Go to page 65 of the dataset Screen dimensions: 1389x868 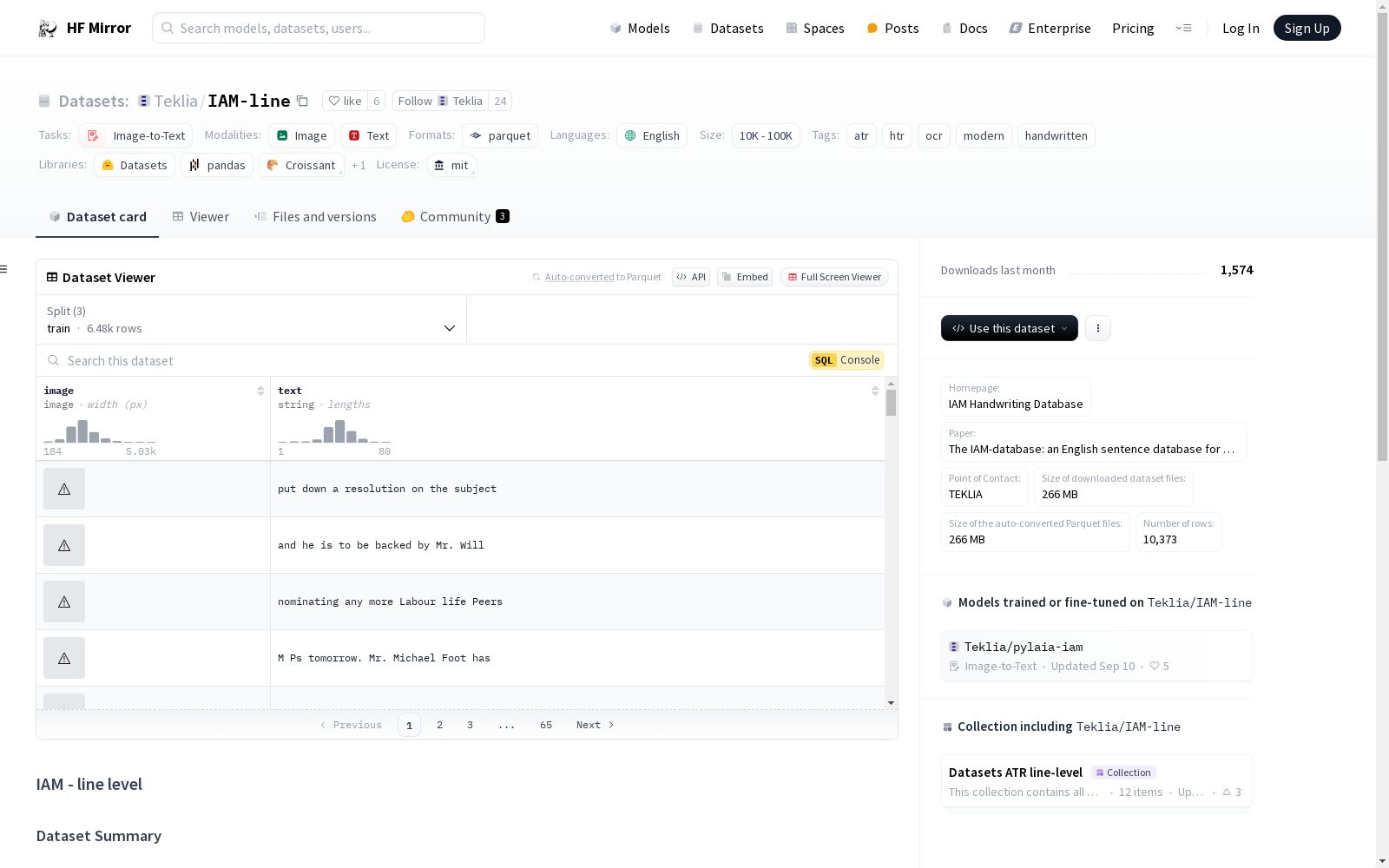546,725
